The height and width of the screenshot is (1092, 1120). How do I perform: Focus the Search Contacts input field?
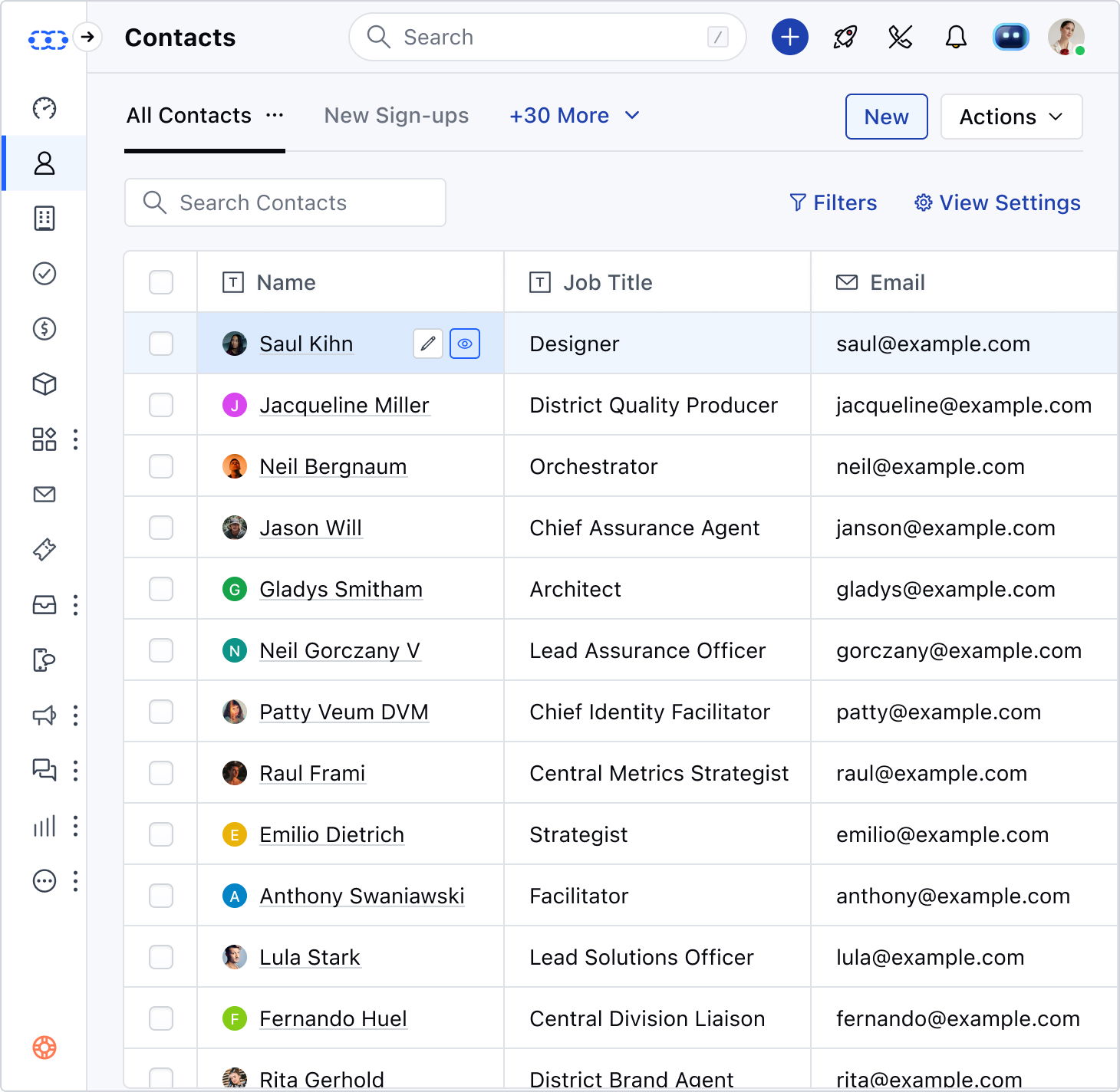pos(285,202)
